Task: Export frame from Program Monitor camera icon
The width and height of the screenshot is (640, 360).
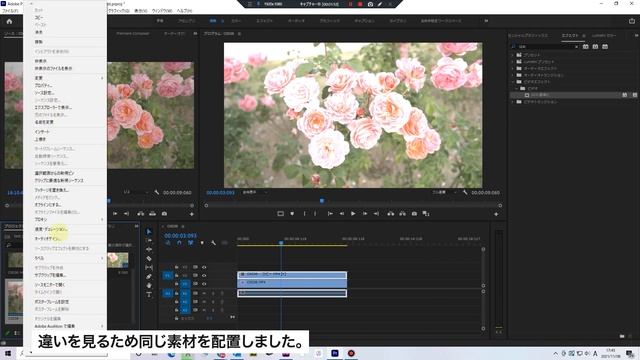Action: (414, 213)
